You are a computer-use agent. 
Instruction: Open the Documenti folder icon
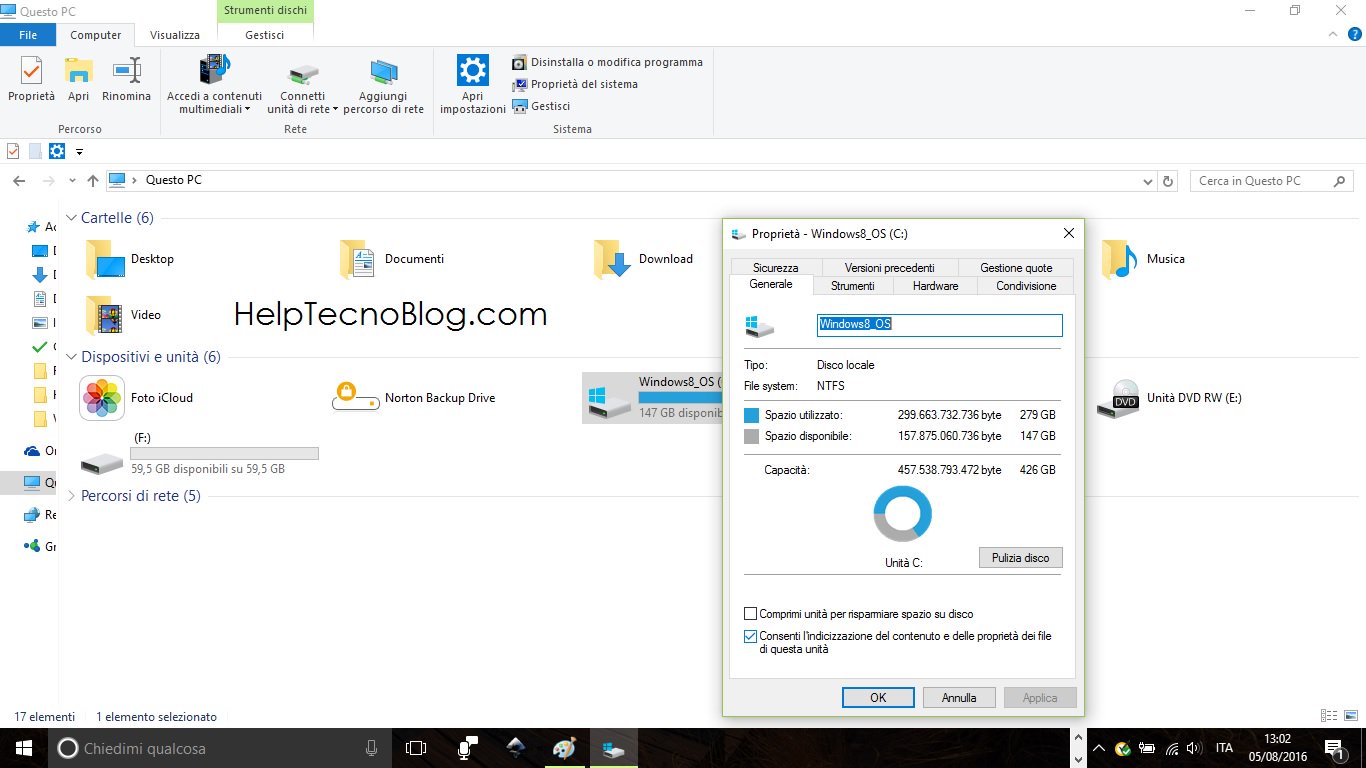click(x=357, y=259)
